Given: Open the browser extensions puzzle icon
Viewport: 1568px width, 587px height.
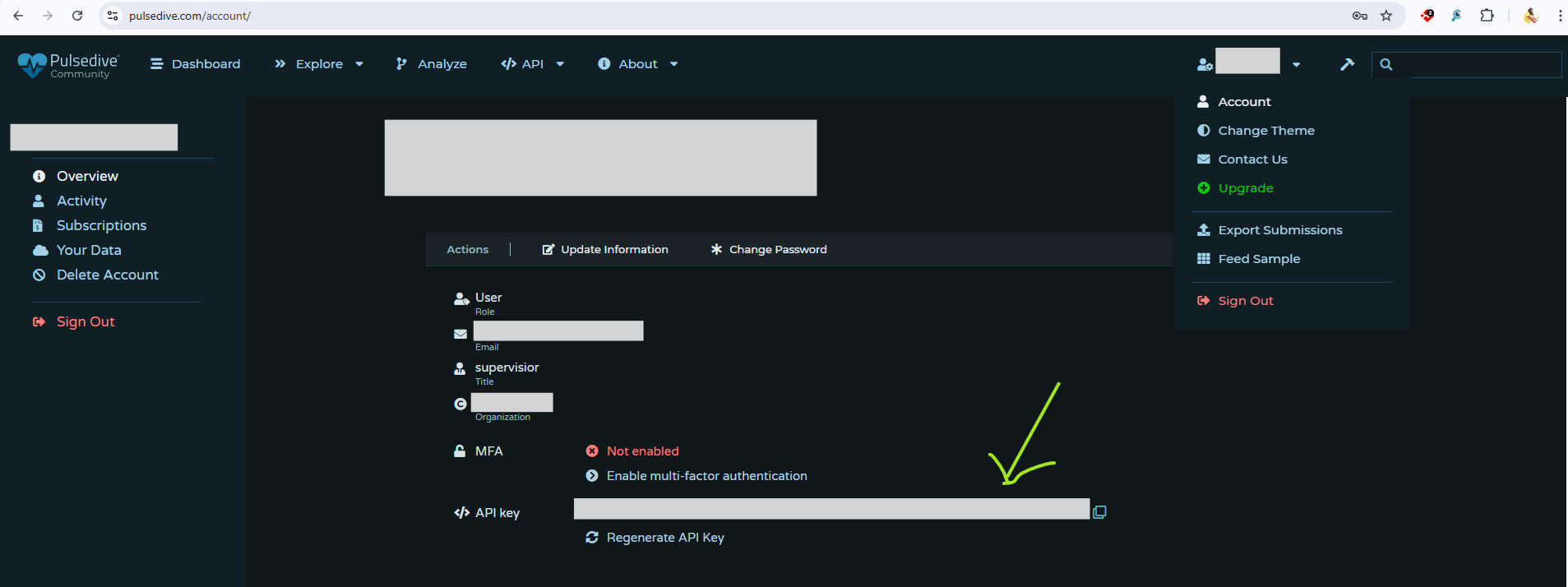Looking at the screenshot, I should tap(1487, 16).
